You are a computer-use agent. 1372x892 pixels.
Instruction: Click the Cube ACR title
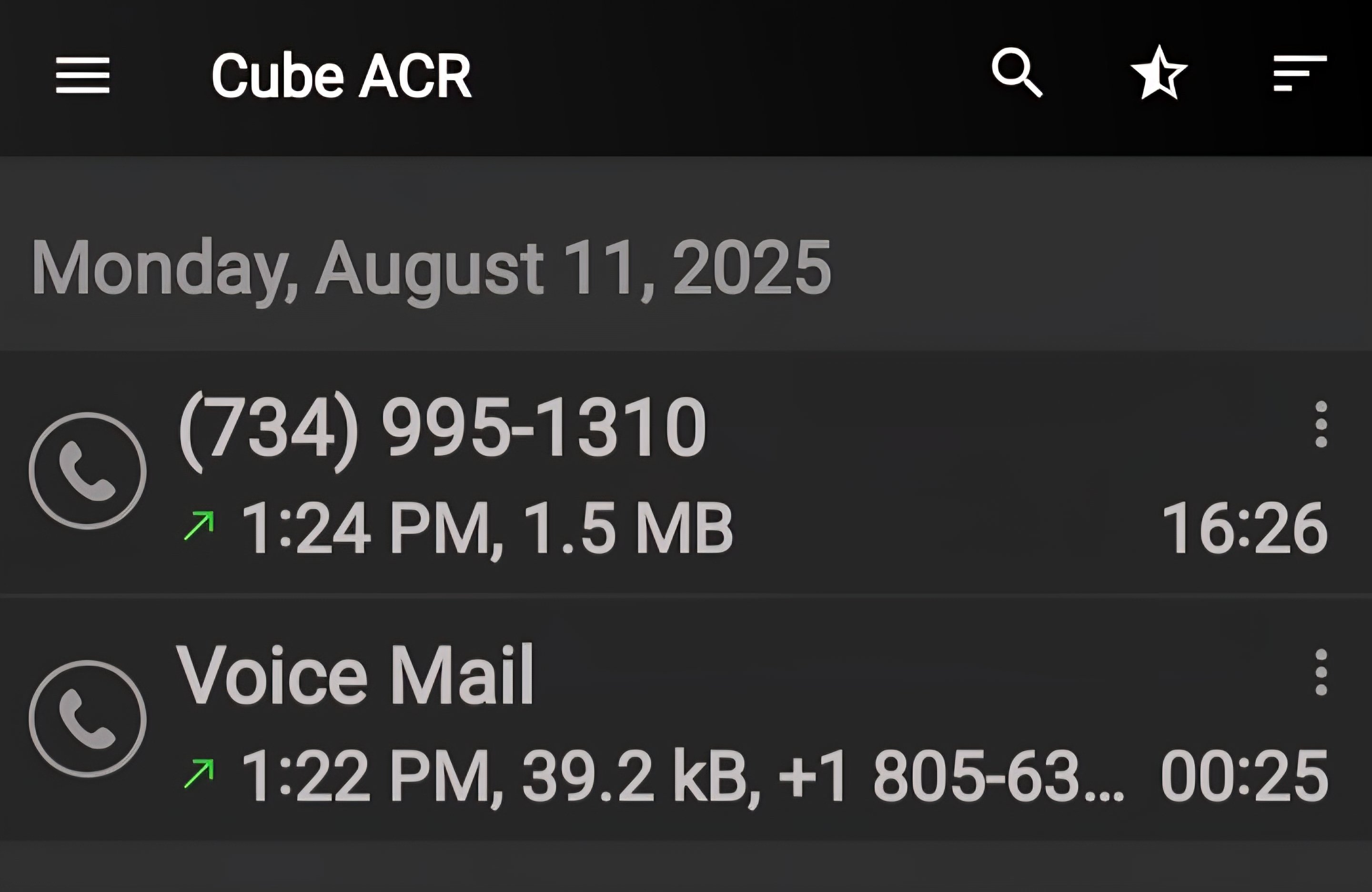pos(341,75)
